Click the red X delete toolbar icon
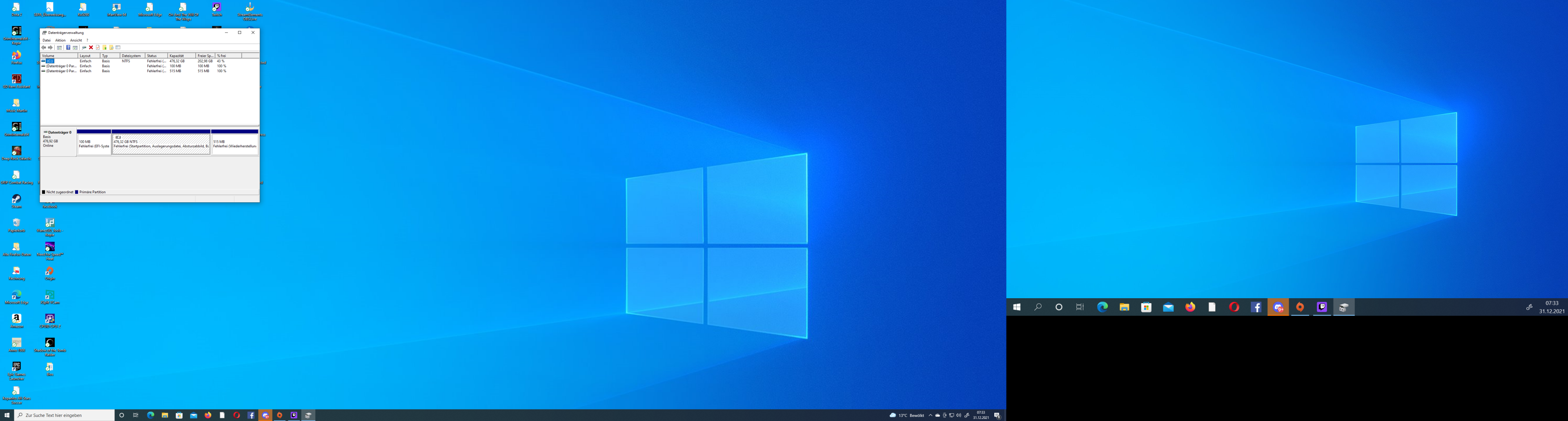 [x=91, y=47]
